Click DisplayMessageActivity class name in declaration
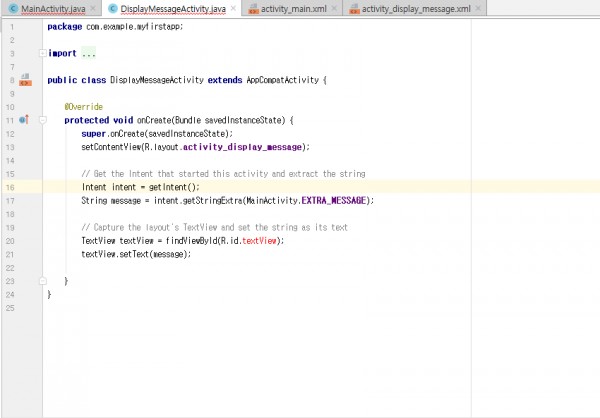The height and width of the screenshot is (418, 600). point(157,80)
